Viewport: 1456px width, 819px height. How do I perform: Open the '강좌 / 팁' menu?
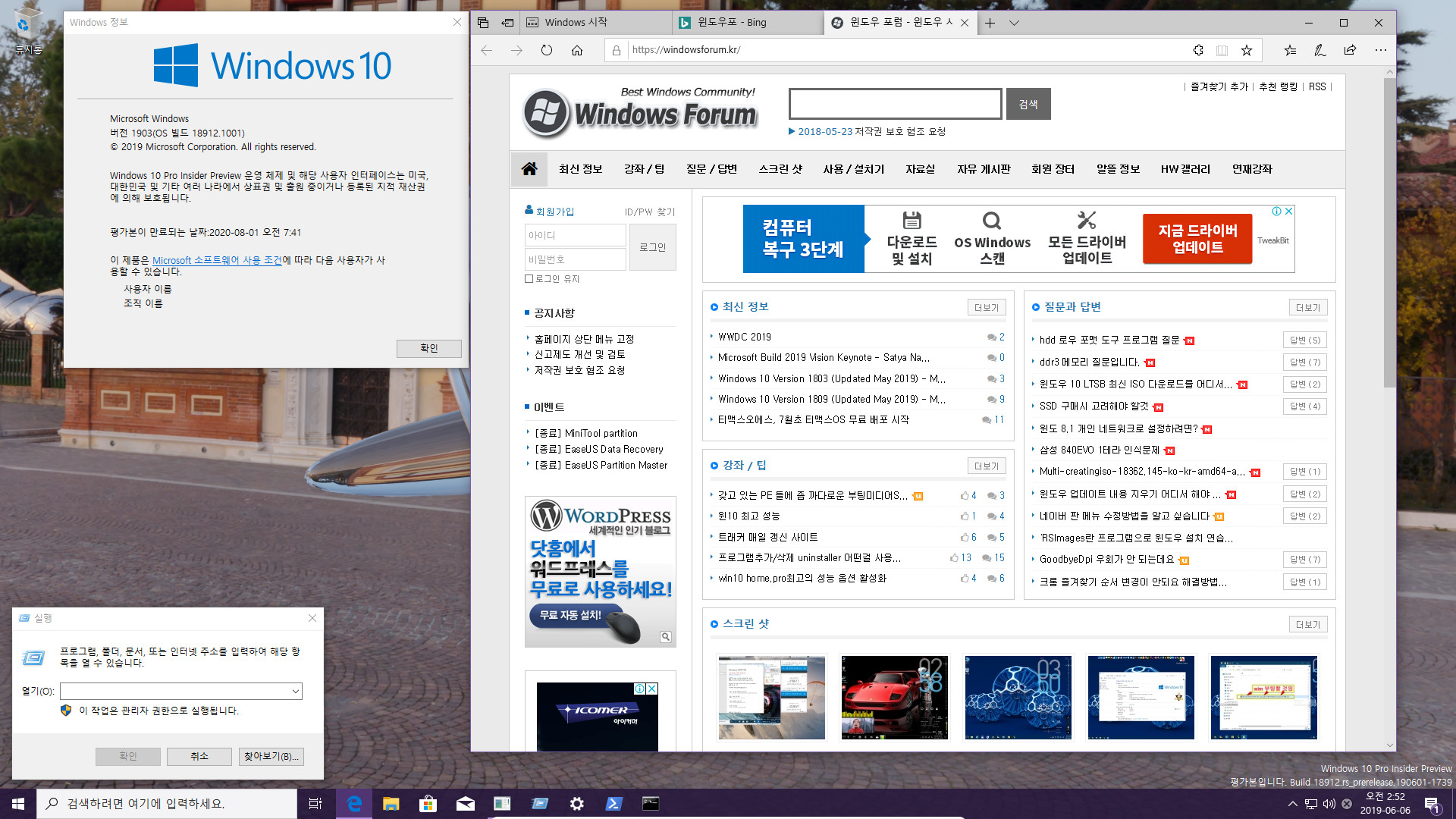pyautogui.click(x=644, y=169)
